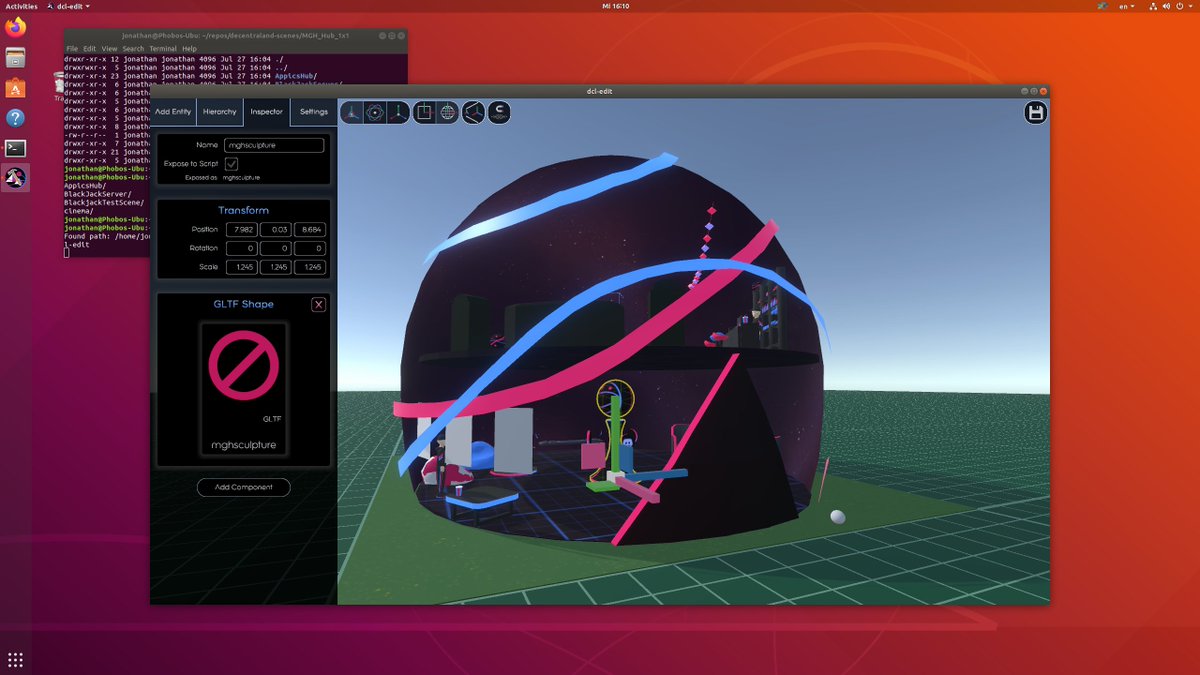
Task: Open Terminal menu in the terminal window
Action: 163,48
